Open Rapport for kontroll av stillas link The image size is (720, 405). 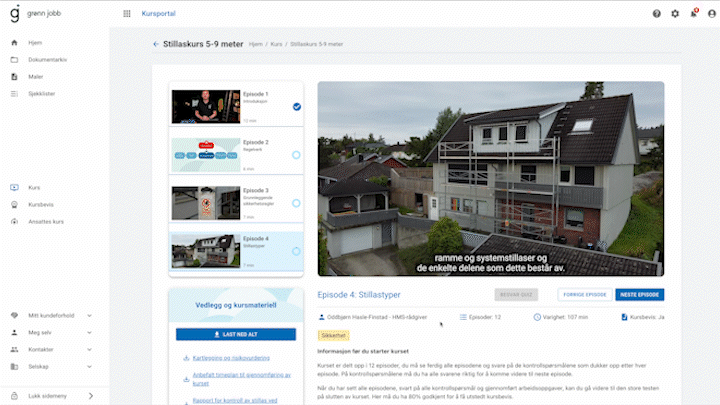[x=235, y=400]
